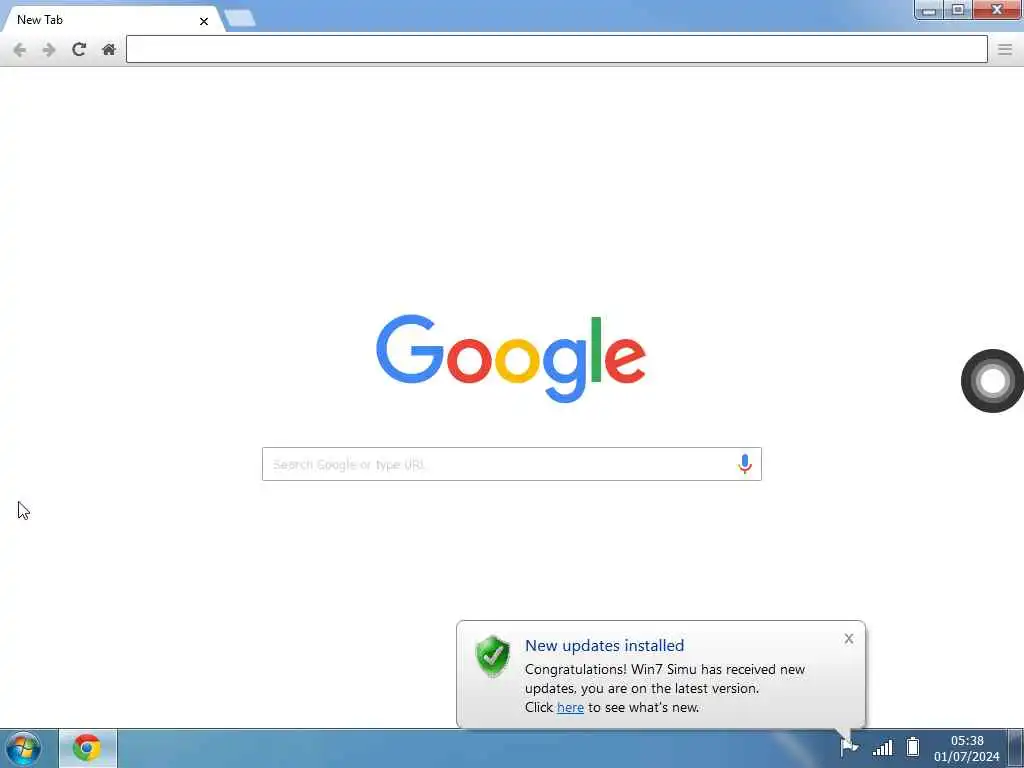
Task: Click the Google logo
Action: click(511, 358)
